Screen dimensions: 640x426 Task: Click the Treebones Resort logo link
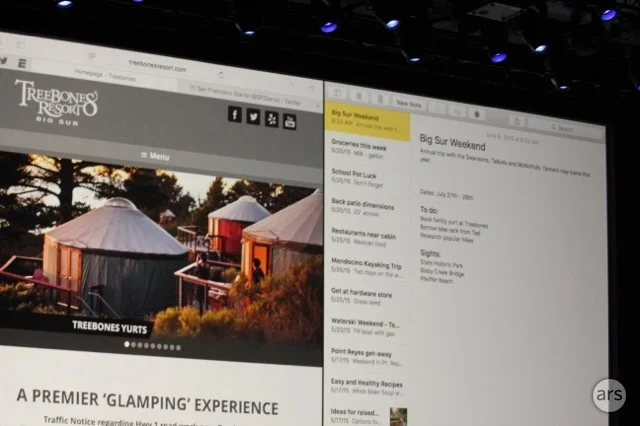56,100
